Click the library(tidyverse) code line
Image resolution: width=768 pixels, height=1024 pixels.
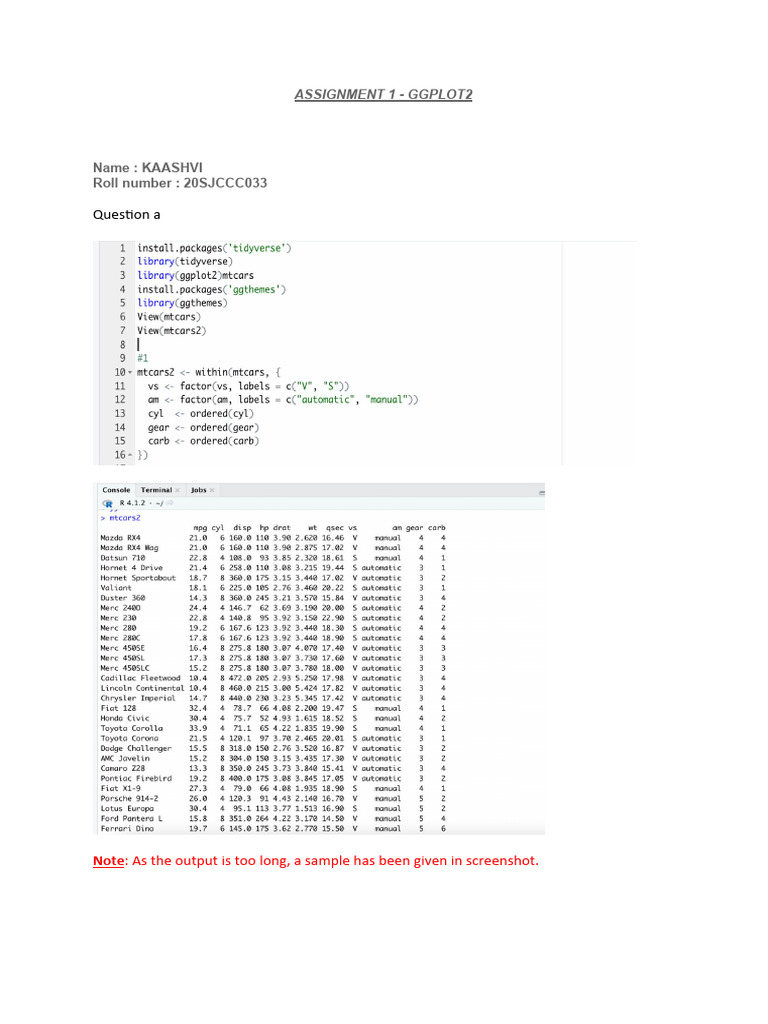pos(185,262)
